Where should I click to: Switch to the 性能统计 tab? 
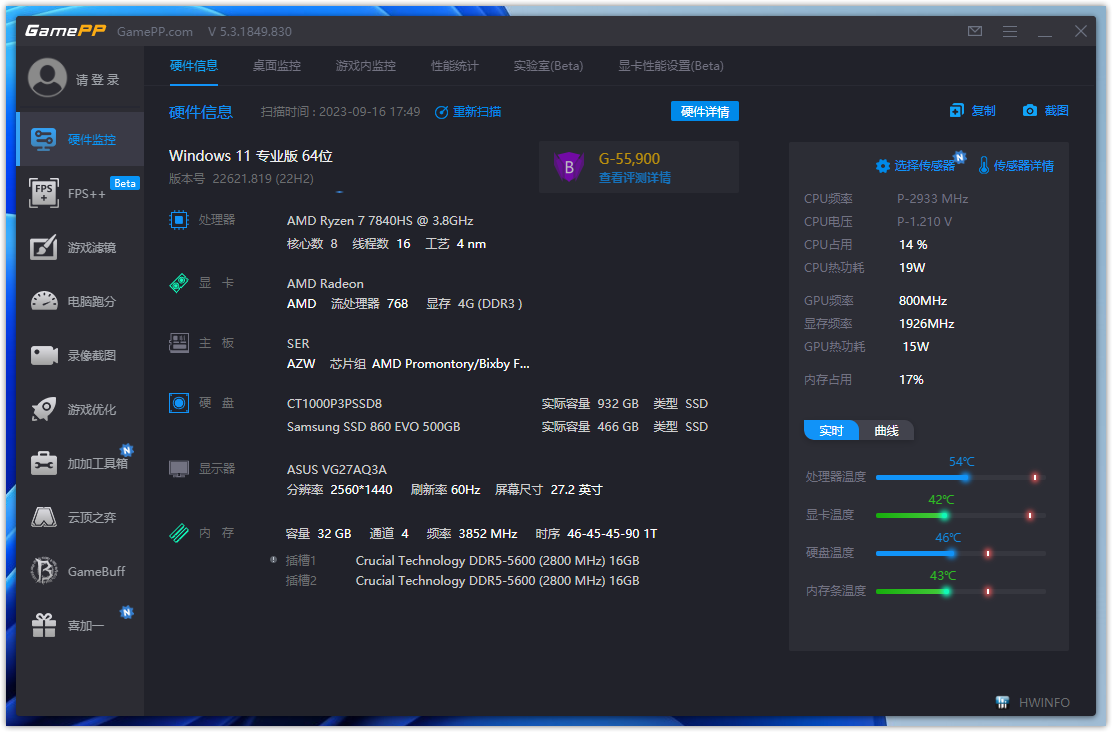(x=455, y=66)
